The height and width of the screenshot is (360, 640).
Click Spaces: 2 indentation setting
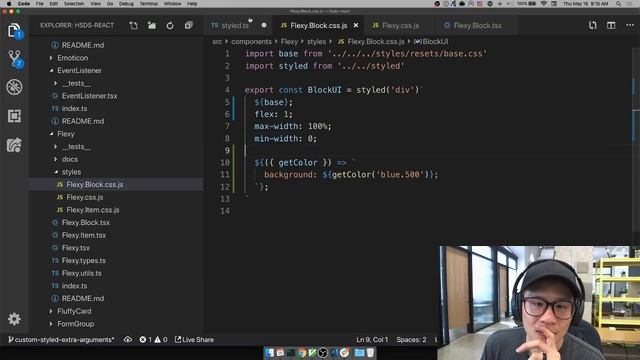pyautogui.click(x=411, y=340)
